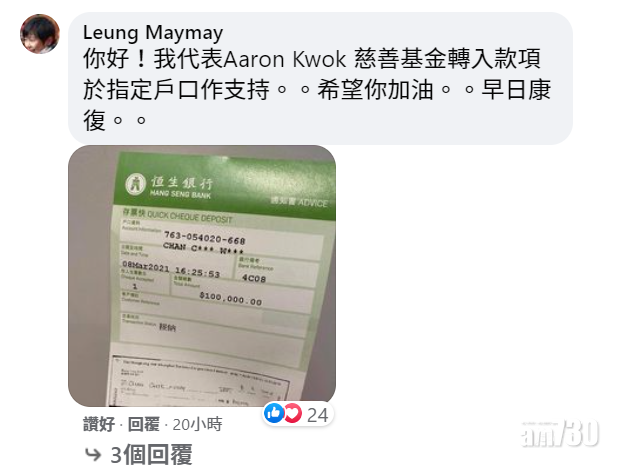Expand the 3個回覆 replies thread
This screenshot has height=466, width=620.
coord(151,455)
